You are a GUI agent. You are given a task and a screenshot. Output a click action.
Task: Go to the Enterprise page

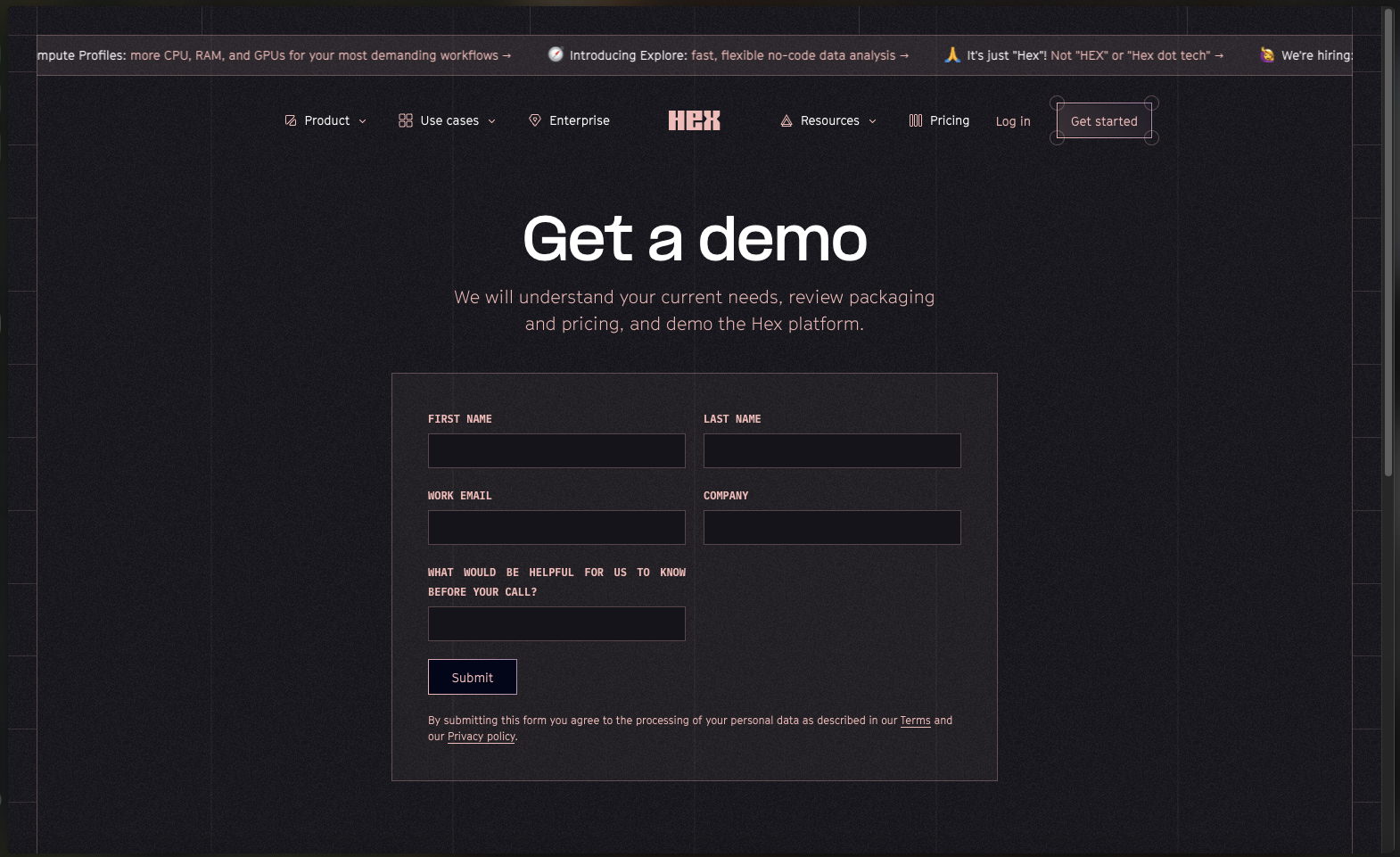569,120
